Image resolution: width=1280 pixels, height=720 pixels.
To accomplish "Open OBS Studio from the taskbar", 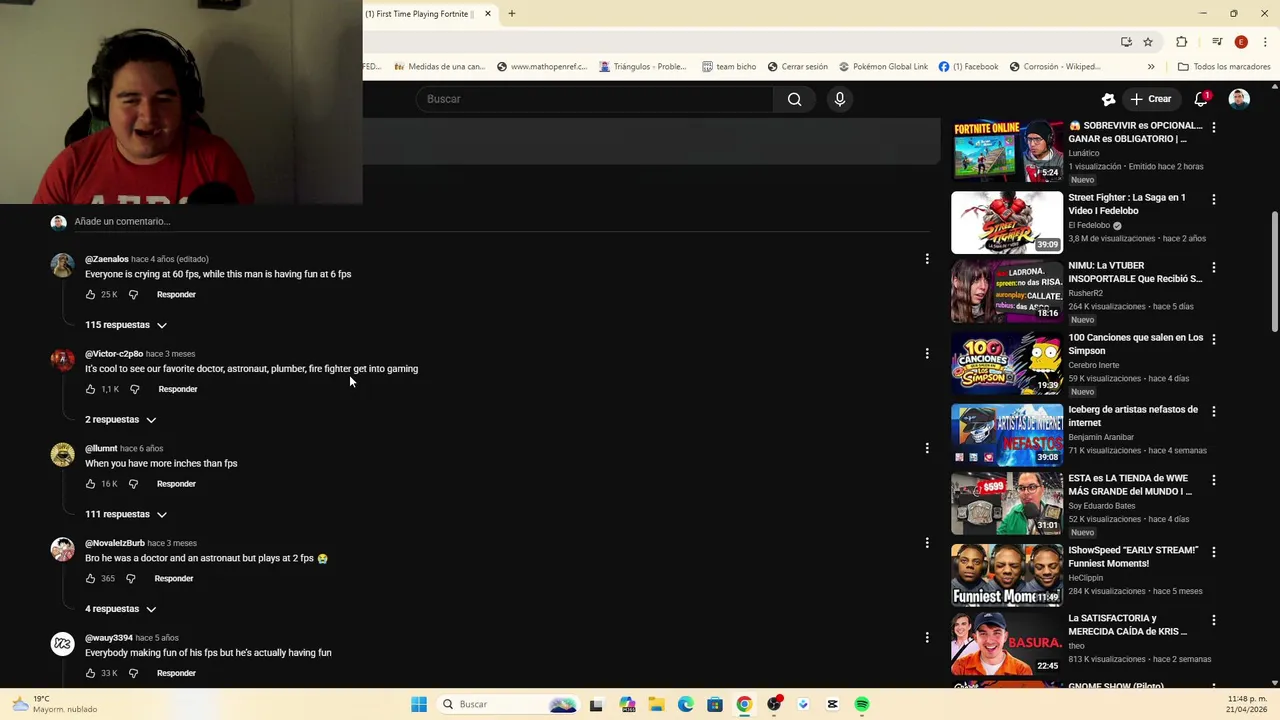I will pyautogui.click(x=774, y=704).
